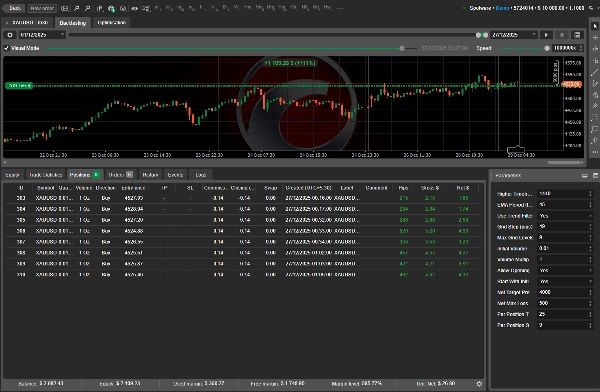Adjust the Per Position SL stepper
Viewport: 600px width, 392px height.
point(590,325)
